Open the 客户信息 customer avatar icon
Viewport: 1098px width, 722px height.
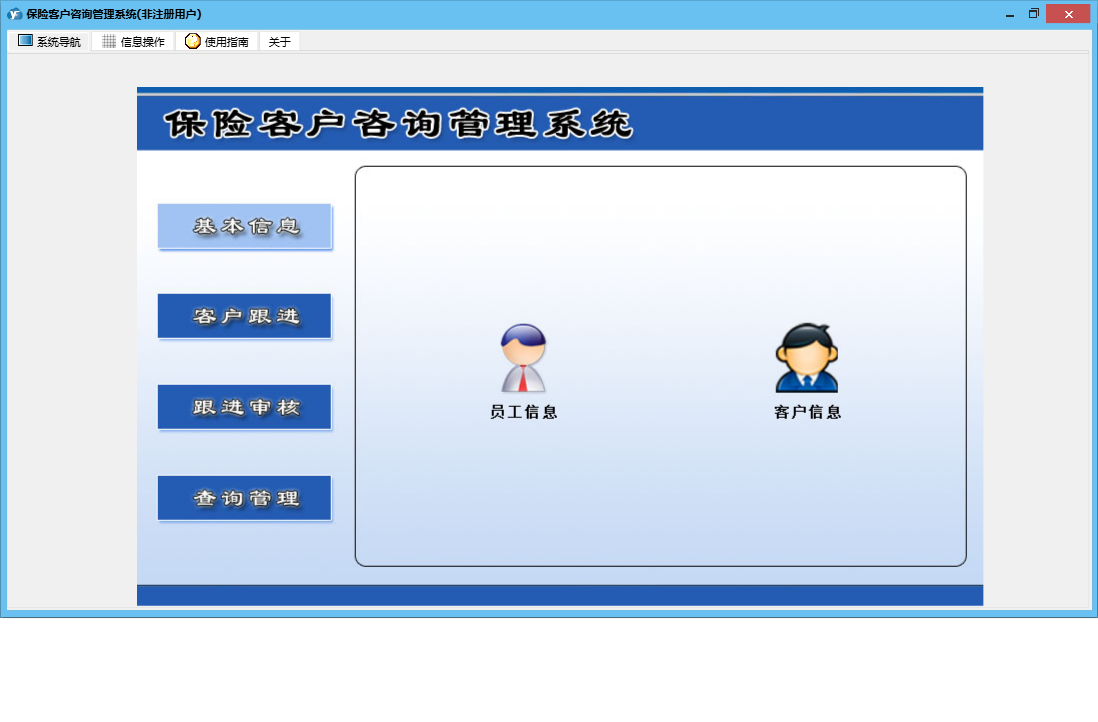(807, 358)
